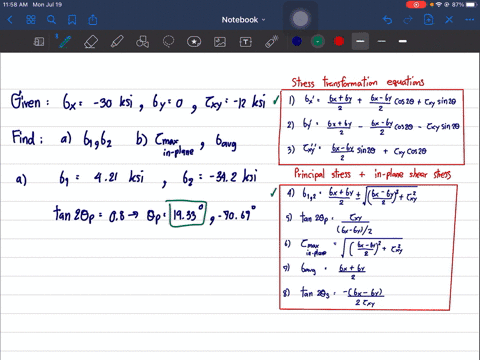Open the more options ellipsis menu
This screenshot has height=360, width=480.
[470, 20]
